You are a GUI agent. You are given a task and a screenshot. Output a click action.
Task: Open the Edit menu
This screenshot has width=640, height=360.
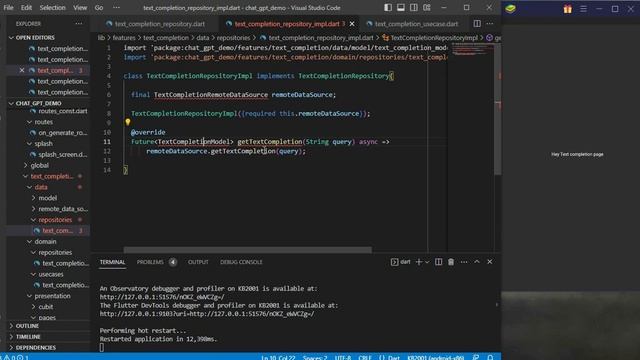click(x=26, y=8)
